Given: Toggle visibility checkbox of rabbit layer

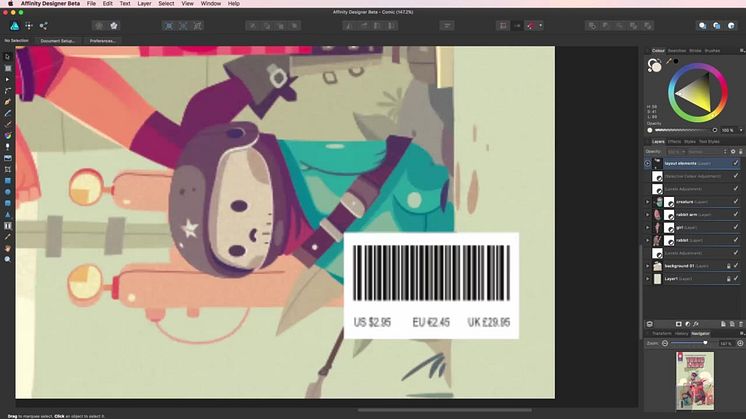Looking at the screenshot, I should coord(736,240).
